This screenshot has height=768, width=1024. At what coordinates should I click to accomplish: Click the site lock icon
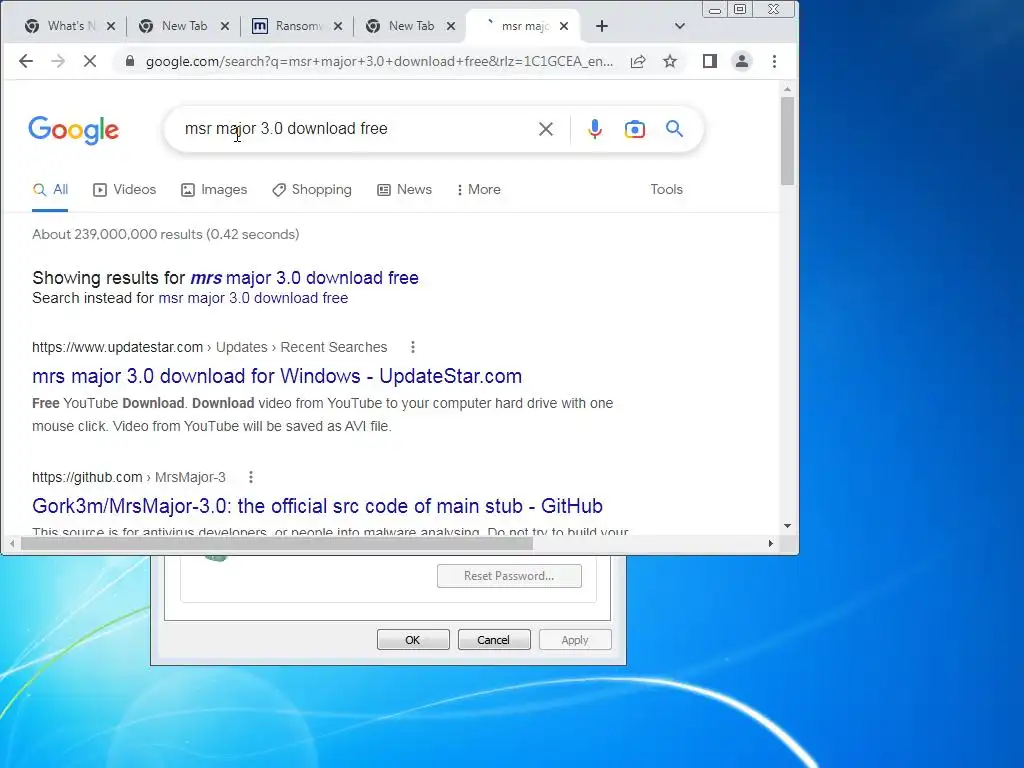click(130, 61)
